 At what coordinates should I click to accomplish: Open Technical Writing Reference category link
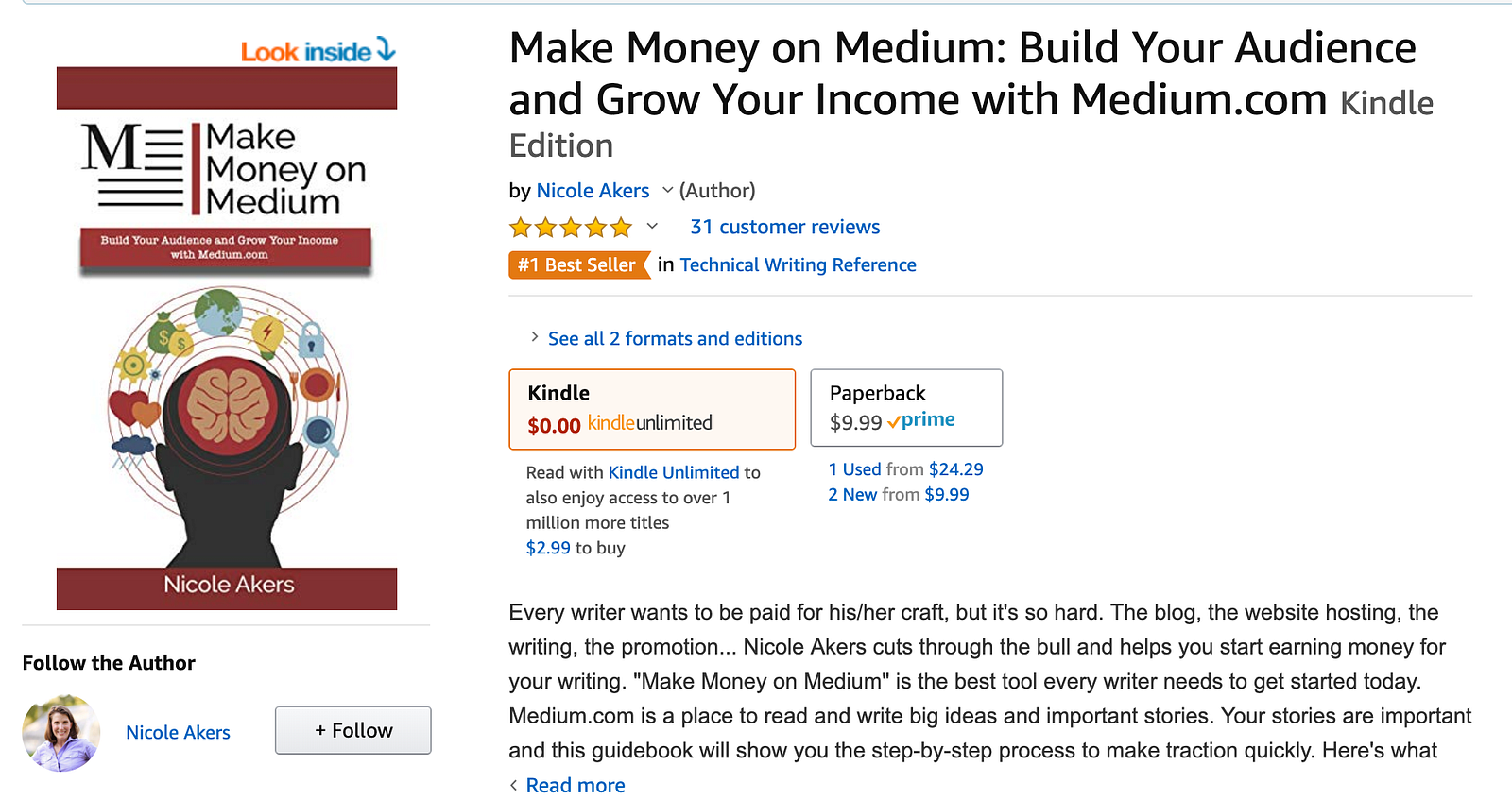pyautogui.click(x=798, y=265)
